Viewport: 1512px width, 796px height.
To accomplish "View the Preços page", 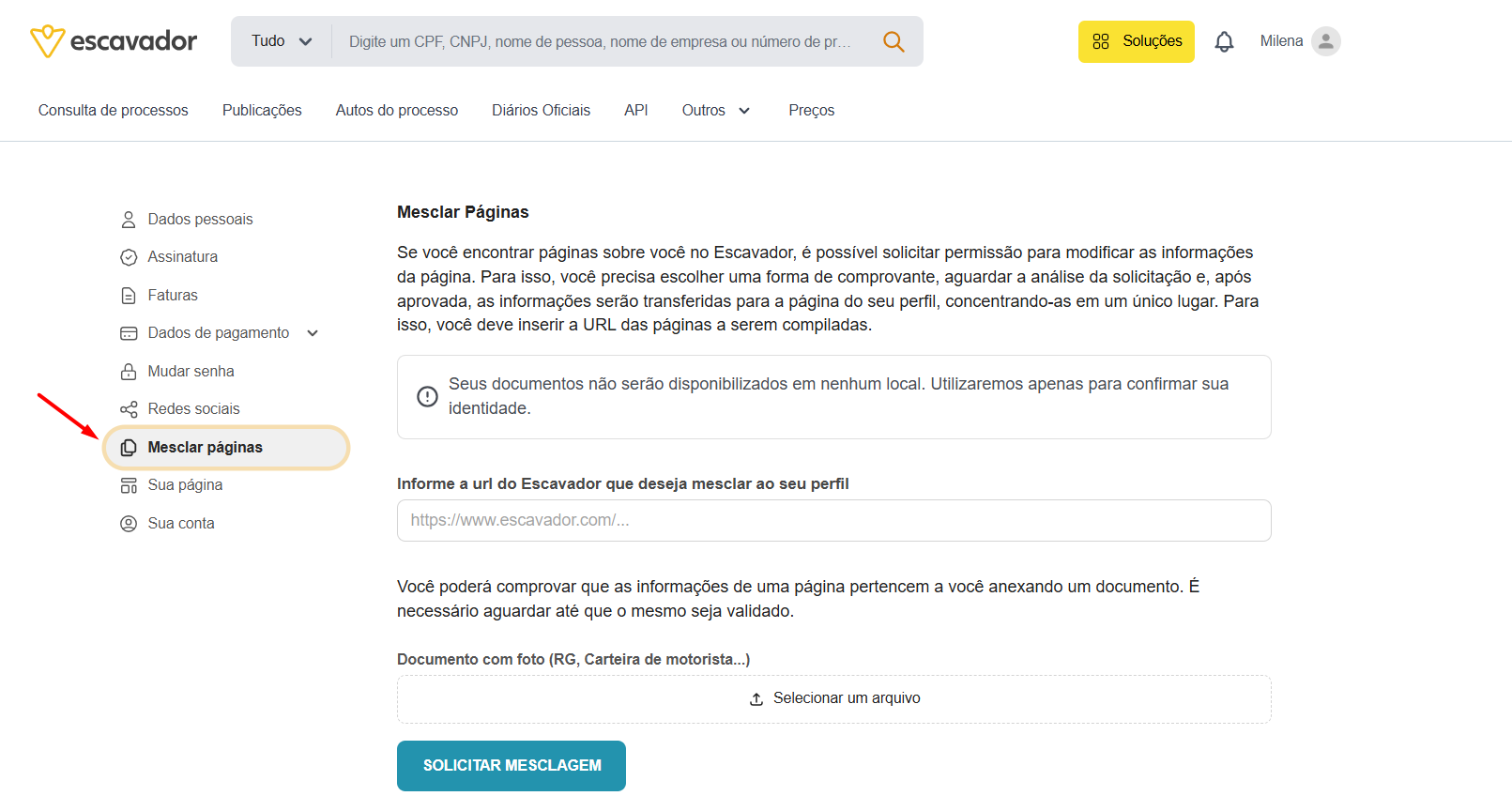I will point(812,111).
